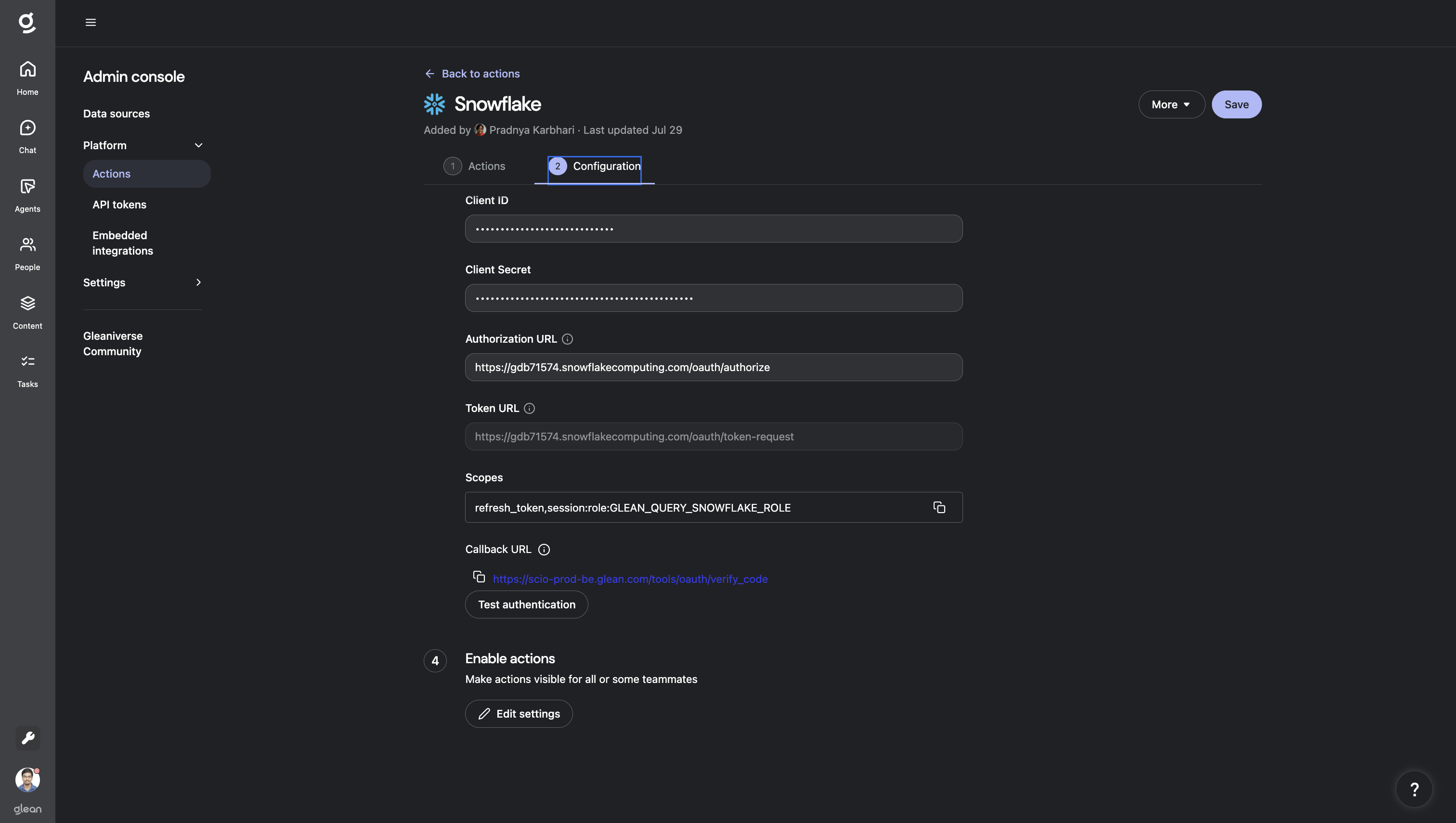Open People from the sidebar
Screen dimensions: 1456x823
pos(27,245)
